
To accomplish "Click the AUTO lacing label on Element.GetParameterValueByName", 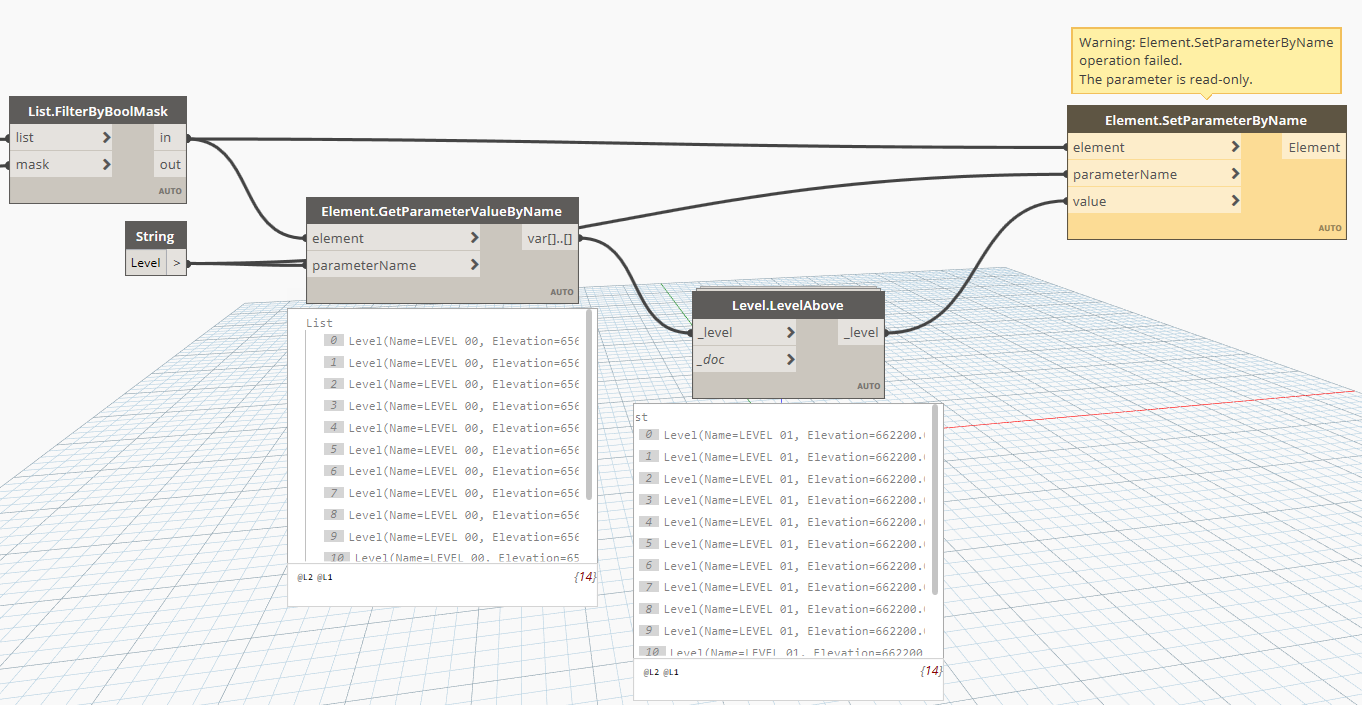I will pyautogui.click(x=562, y=292).
